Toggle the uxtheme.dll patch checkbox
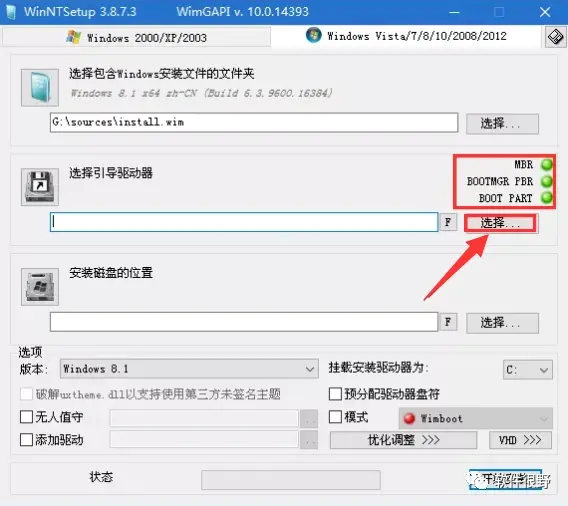The height and width of the screenshot is (506, 568). [x=26, y=394]
